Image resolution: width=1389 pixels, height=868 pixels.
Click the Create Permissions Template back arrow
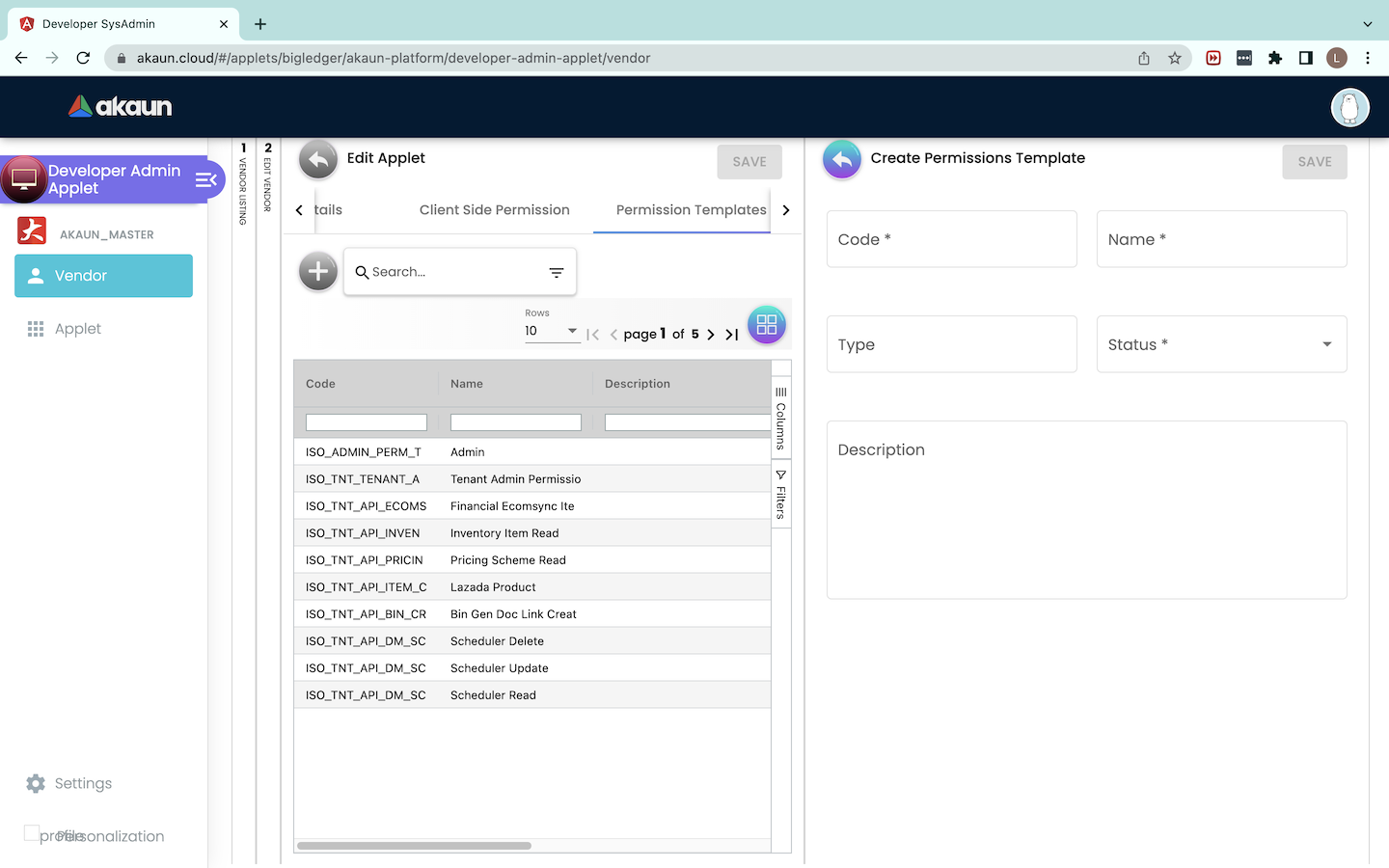(x=841, y=160)
